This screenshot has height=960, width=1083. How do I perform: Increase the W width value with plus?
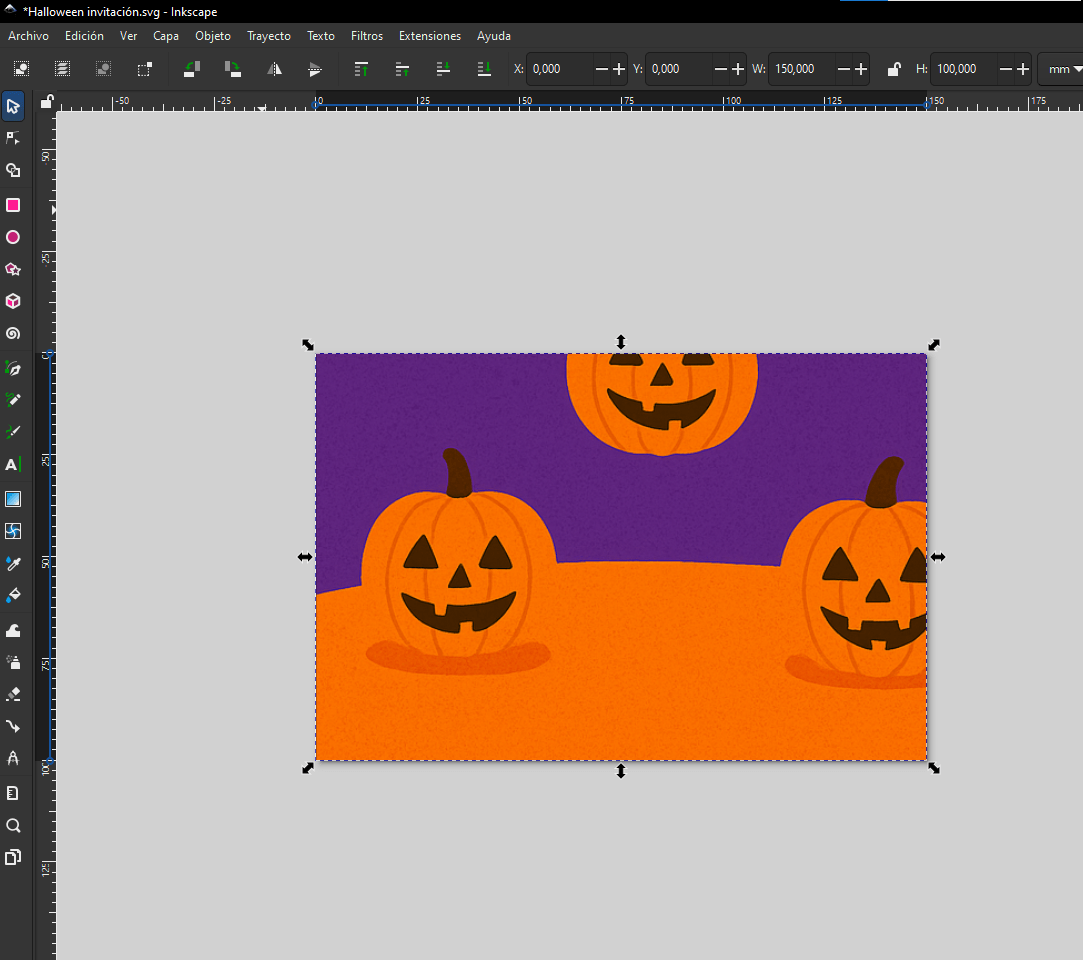tap(861, 69)
